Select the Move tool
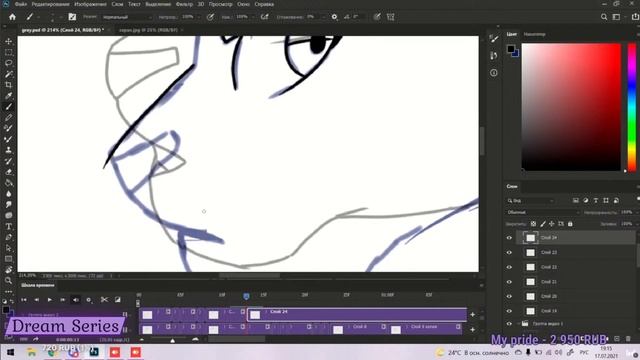This screenshot has width=640, height=360. 9,42
